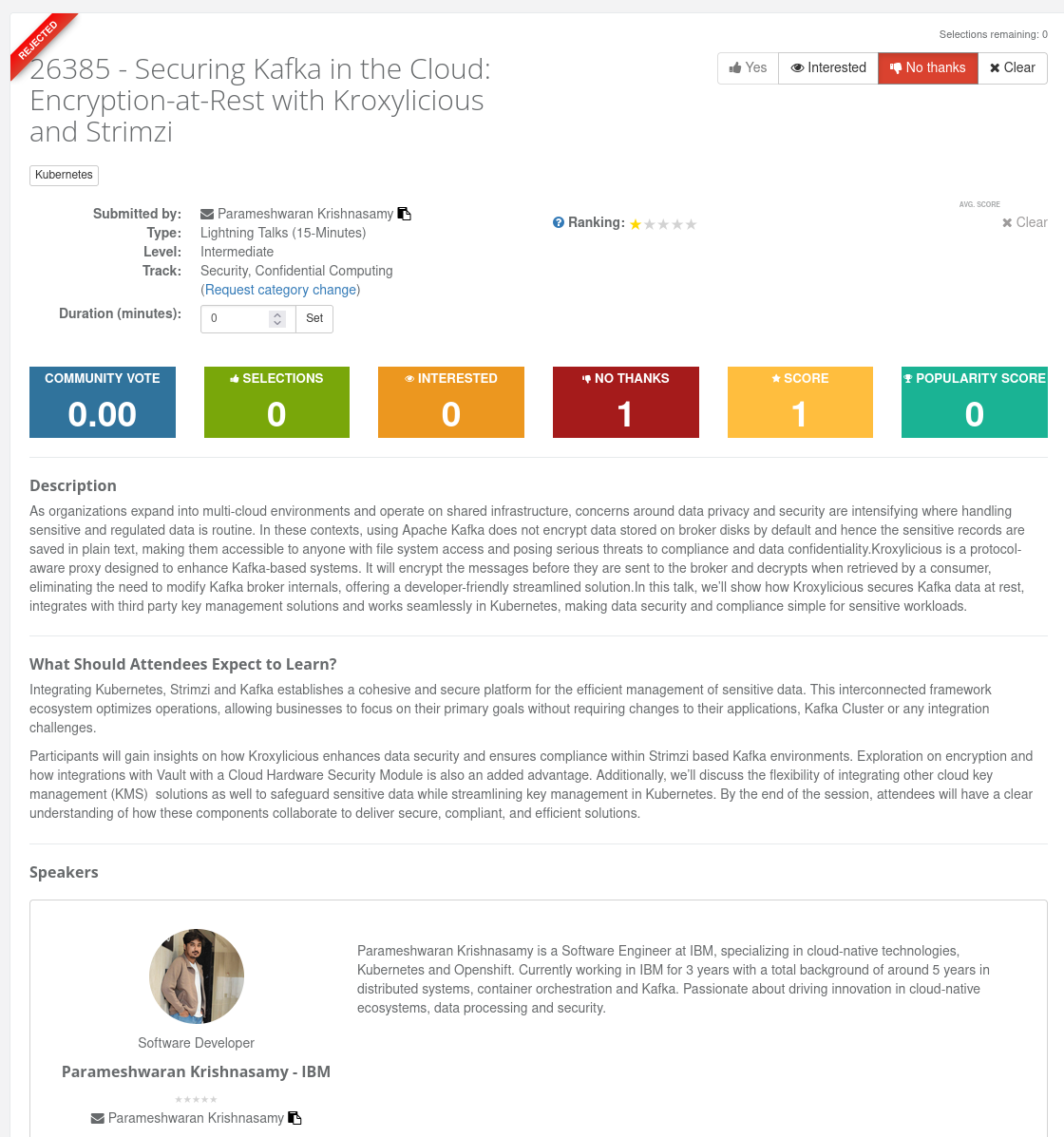Clear the vote selection button

(x=1012, y=67)
